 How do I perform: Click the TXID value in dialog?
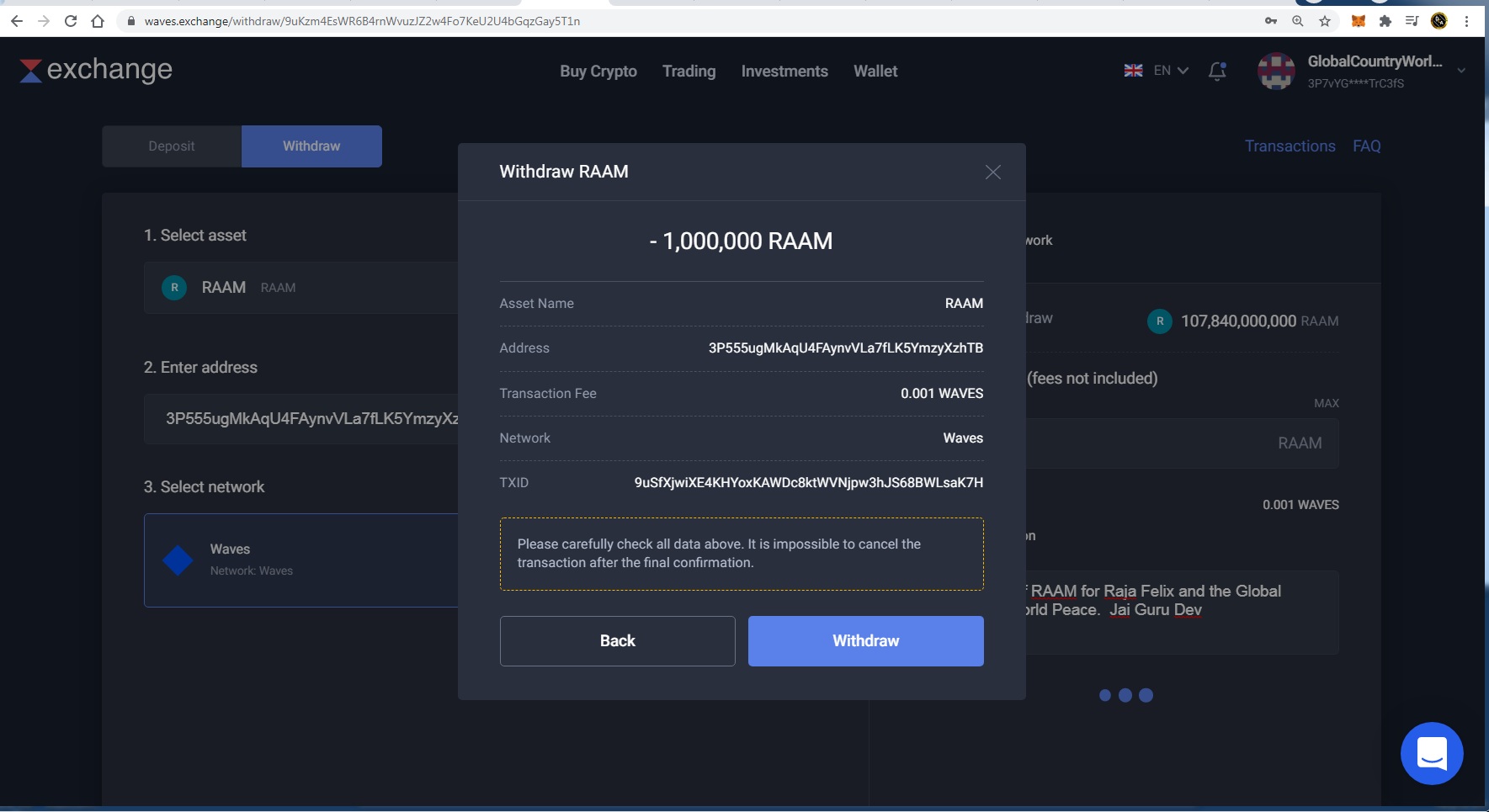pyautogui.click(x=808, y=483)
